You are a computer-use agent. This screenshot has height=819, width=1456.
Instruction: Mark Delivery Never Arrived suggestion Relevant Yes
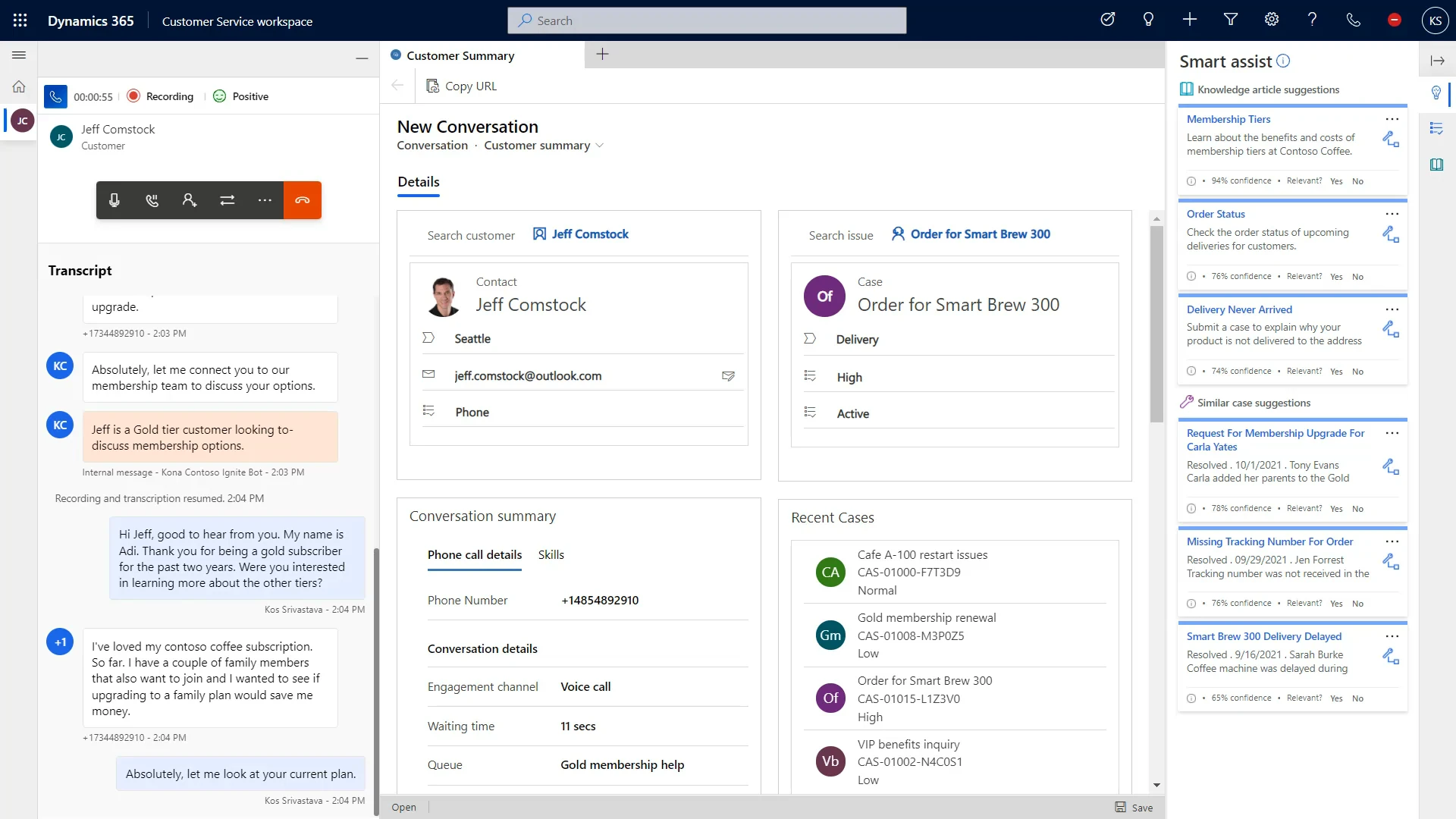(x=1335, y=372)
